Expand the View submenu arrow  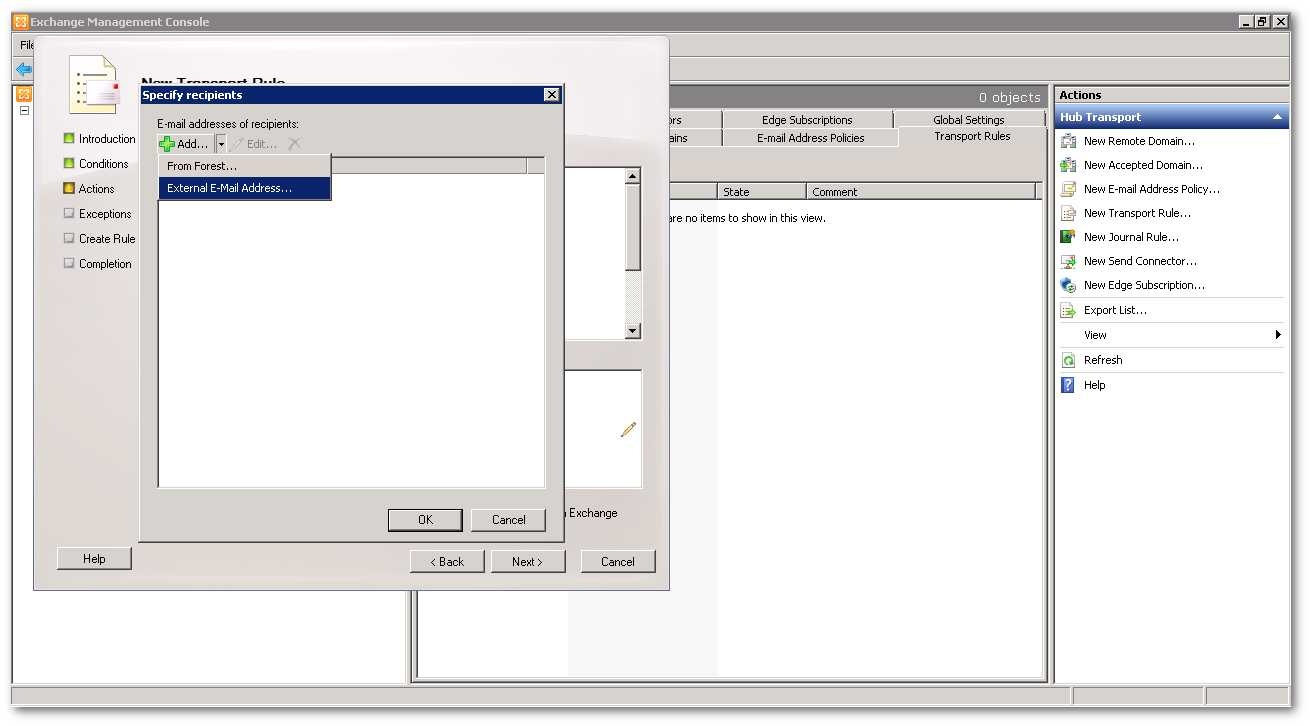pyautogui.click(x=1278, y=334)
